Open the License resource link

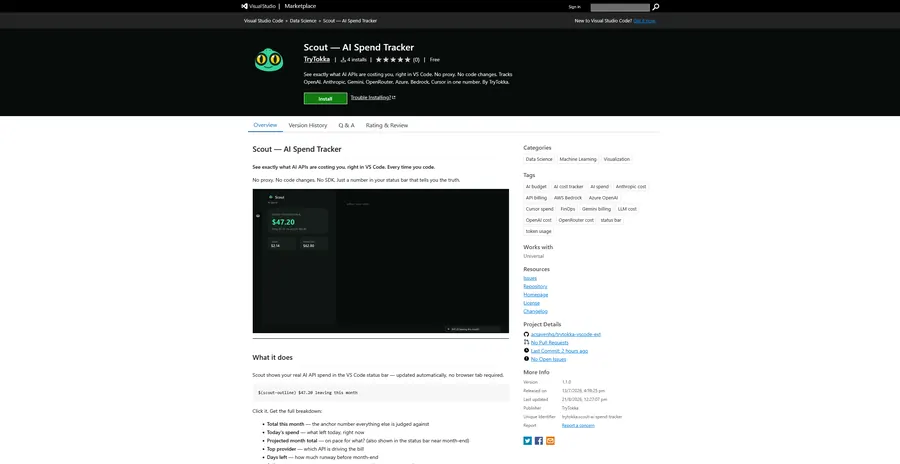[x=532, y=303]
